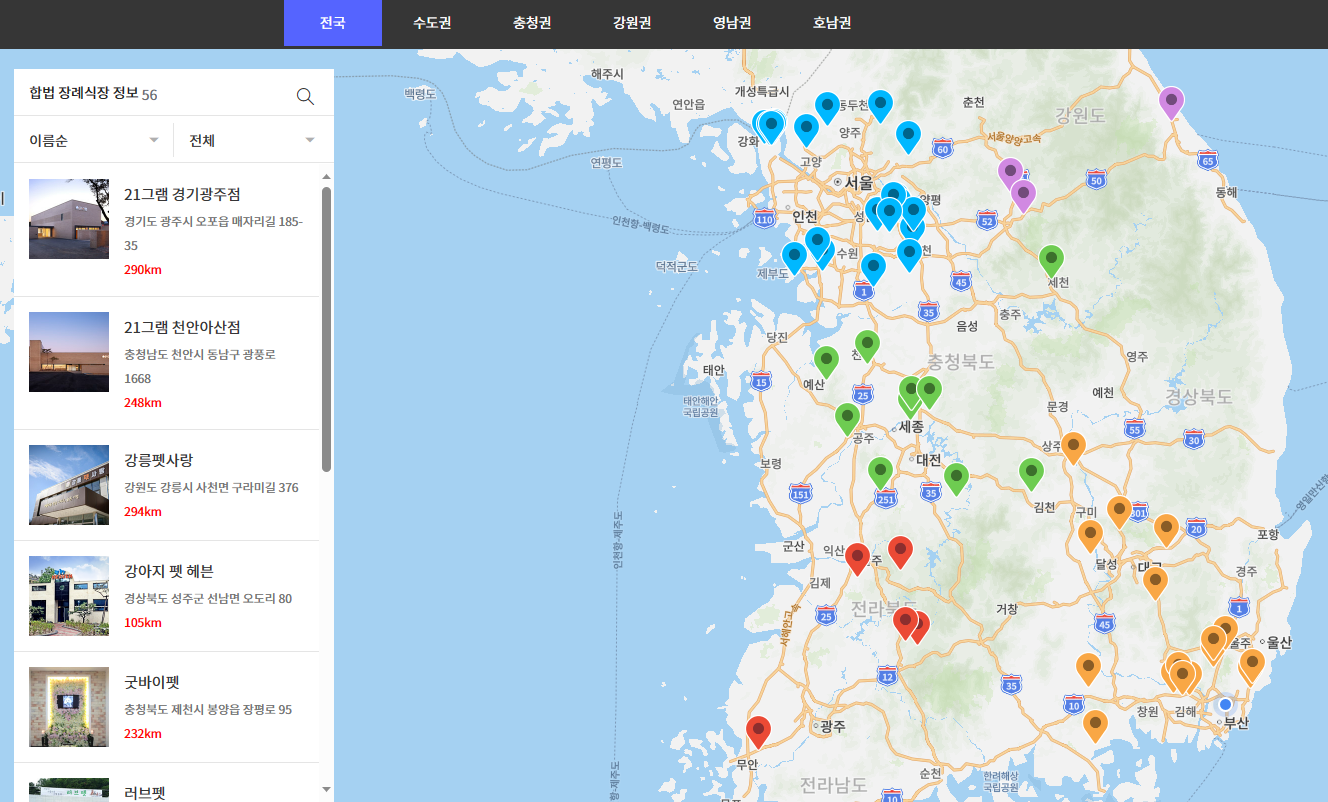Open the 강아지 펫 헤븐 listing title

168,571
